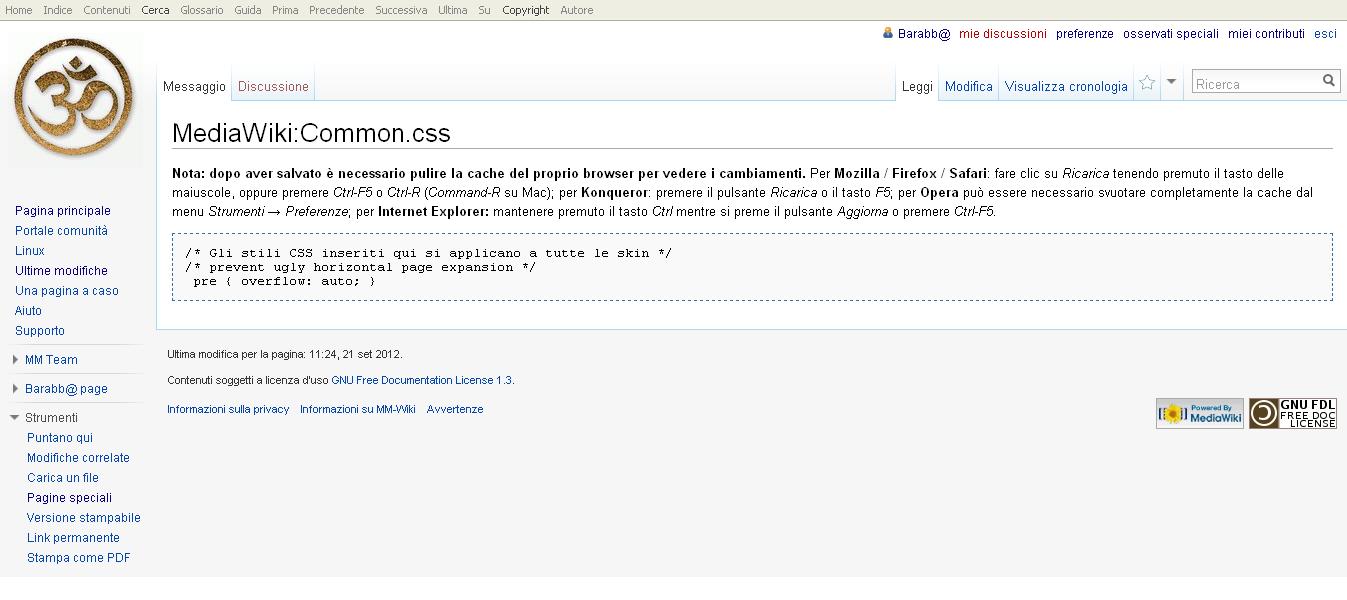Image resolution: width=1347 pixels, height=600 pixels.
Task: Click the search magnifier icon
Action: click(x=1328, y=81)
